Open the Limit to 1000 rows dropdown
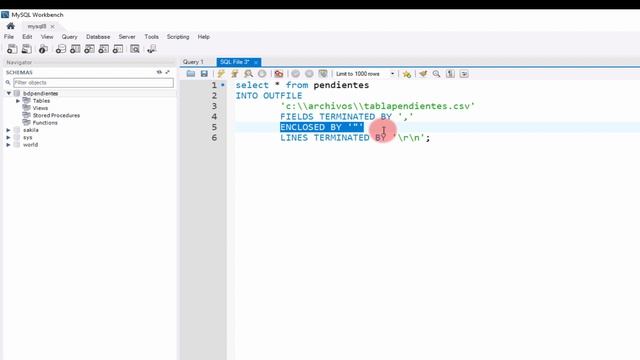Image resolution: width=640 pixels, height=360 pixels. [365, 74]
